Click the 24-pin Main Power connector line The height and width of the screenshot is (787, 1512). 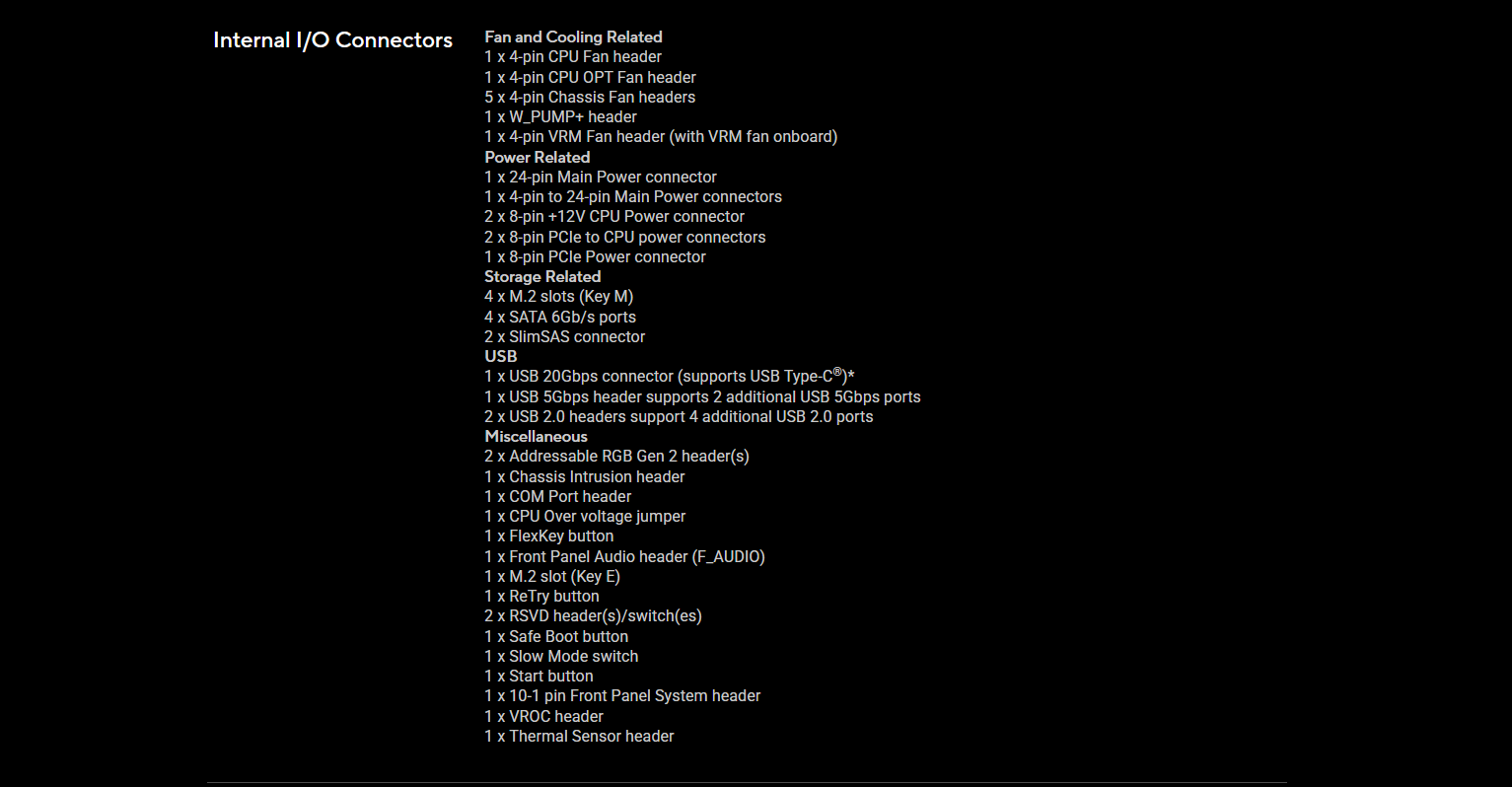[600, 177]
